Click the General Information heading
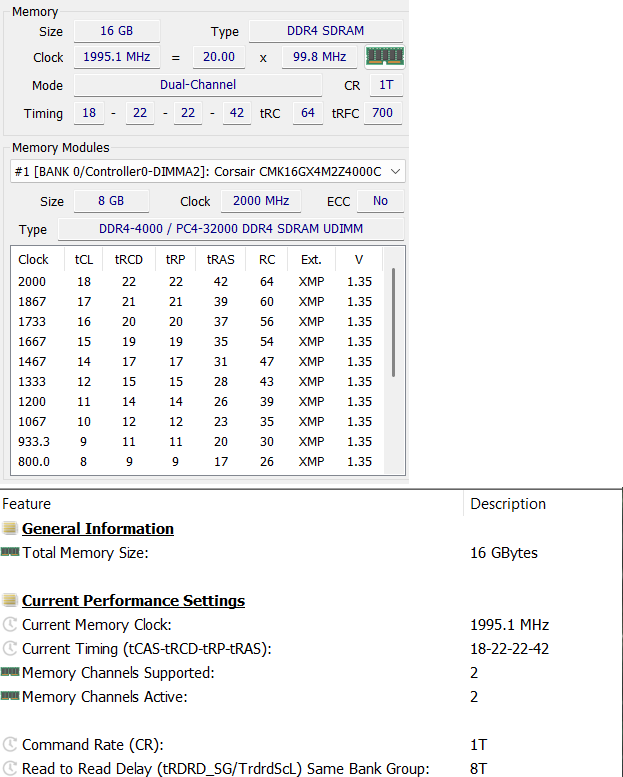Viewport: 623px width, 777px height. [98, 528]
